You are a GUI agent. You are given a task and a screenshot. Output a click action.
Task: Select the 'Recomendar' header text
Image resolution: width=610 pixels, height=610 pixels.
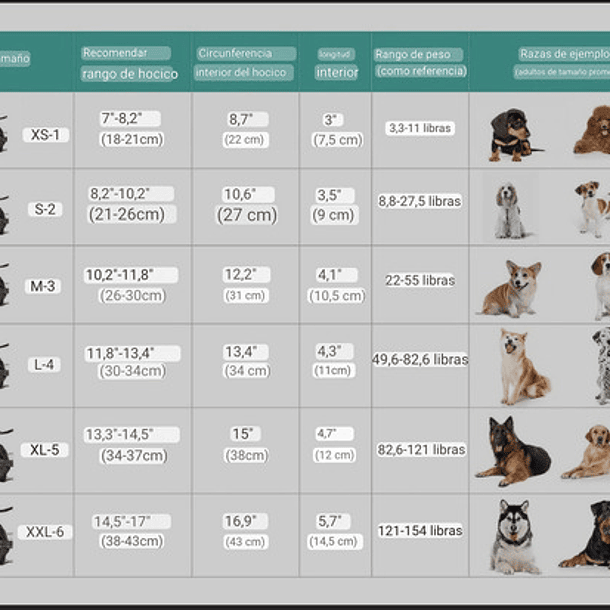(x=115, y=53)
